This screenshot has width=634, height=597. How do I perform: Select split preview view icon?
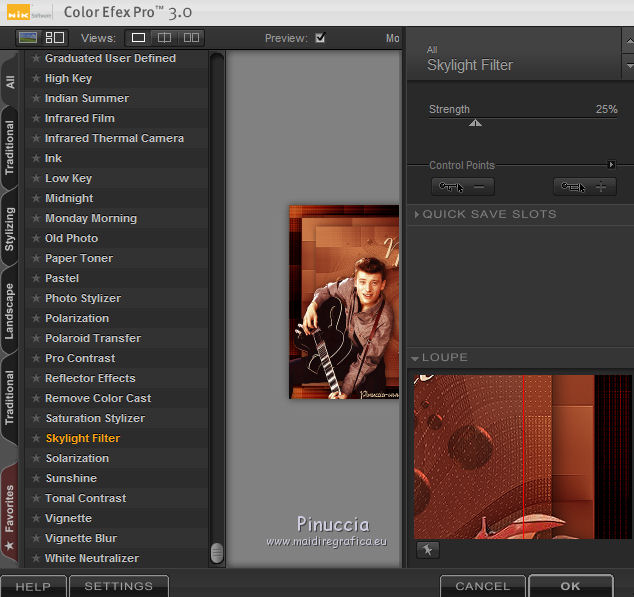(x=164, y=38)
